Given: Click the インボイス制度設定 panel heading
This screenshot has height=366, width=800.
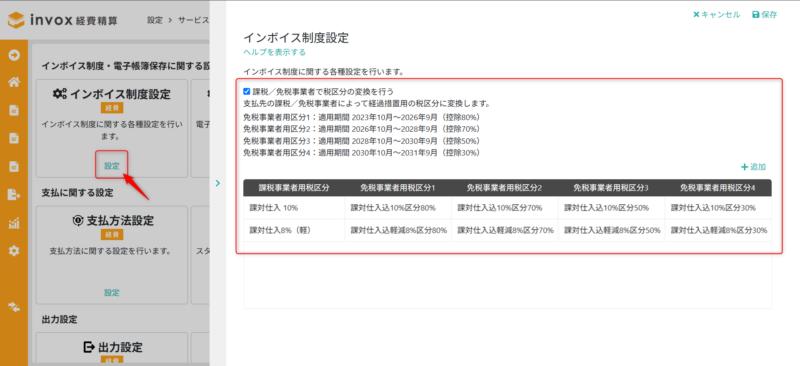Looking at the screenshot, I should (x=296, y=37).
